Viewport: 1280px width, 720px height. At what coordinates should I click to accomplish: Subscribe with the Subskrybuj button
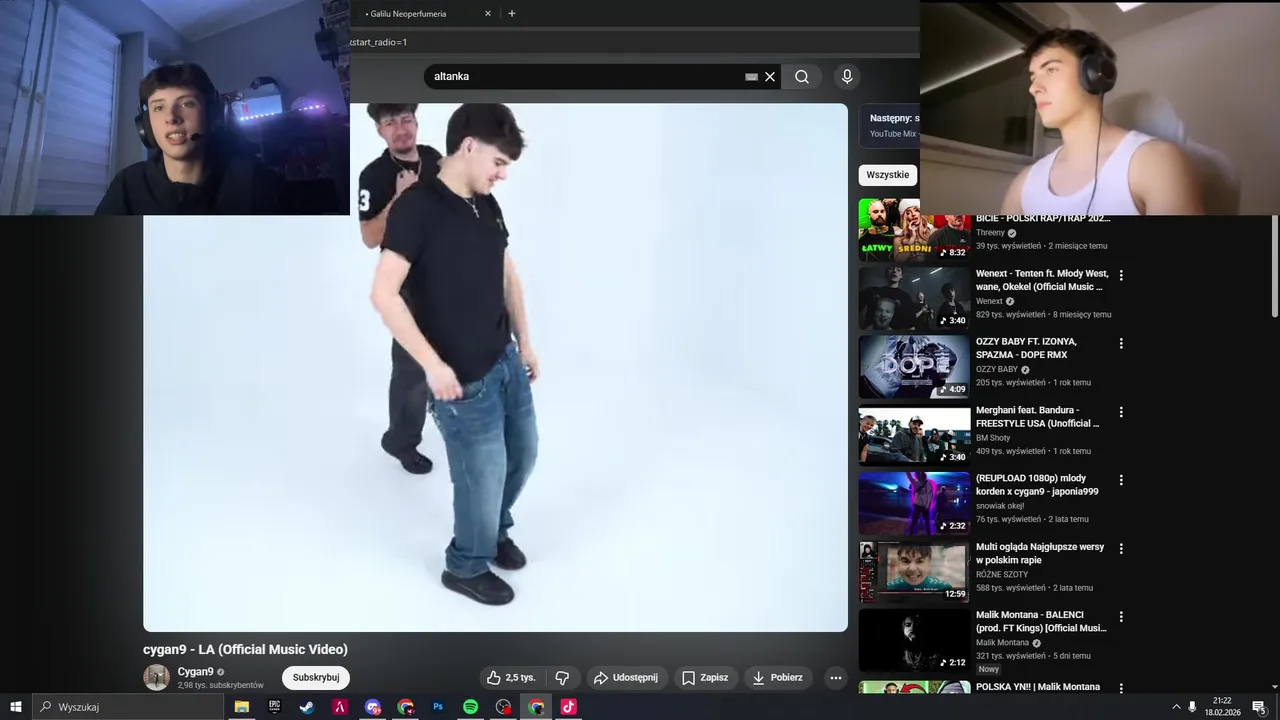[316, 678]
